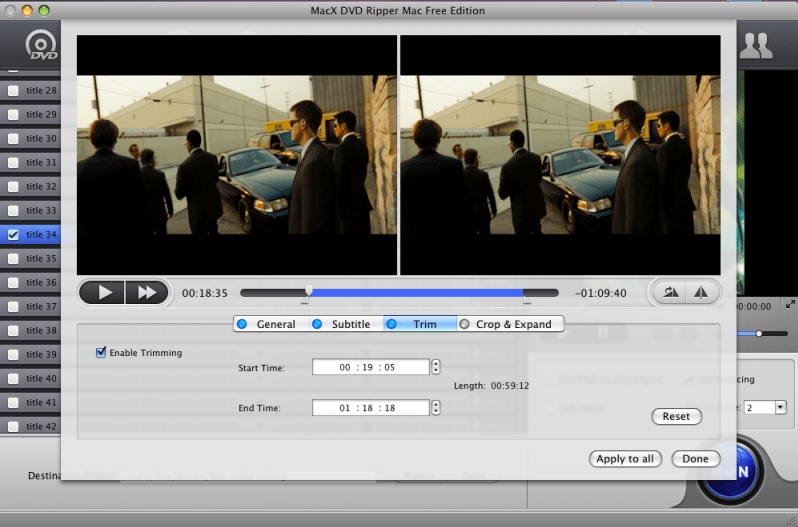
Task: Check the title 40 checkbox
Action: click(13, 378)
